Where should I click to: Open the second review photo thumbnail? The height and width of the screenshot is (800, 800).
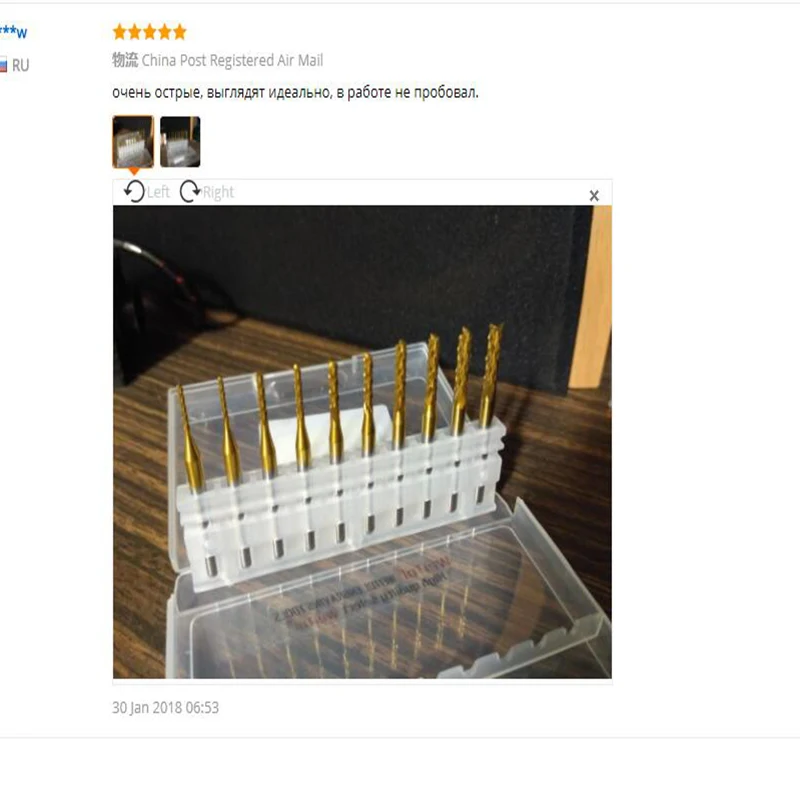180,142
